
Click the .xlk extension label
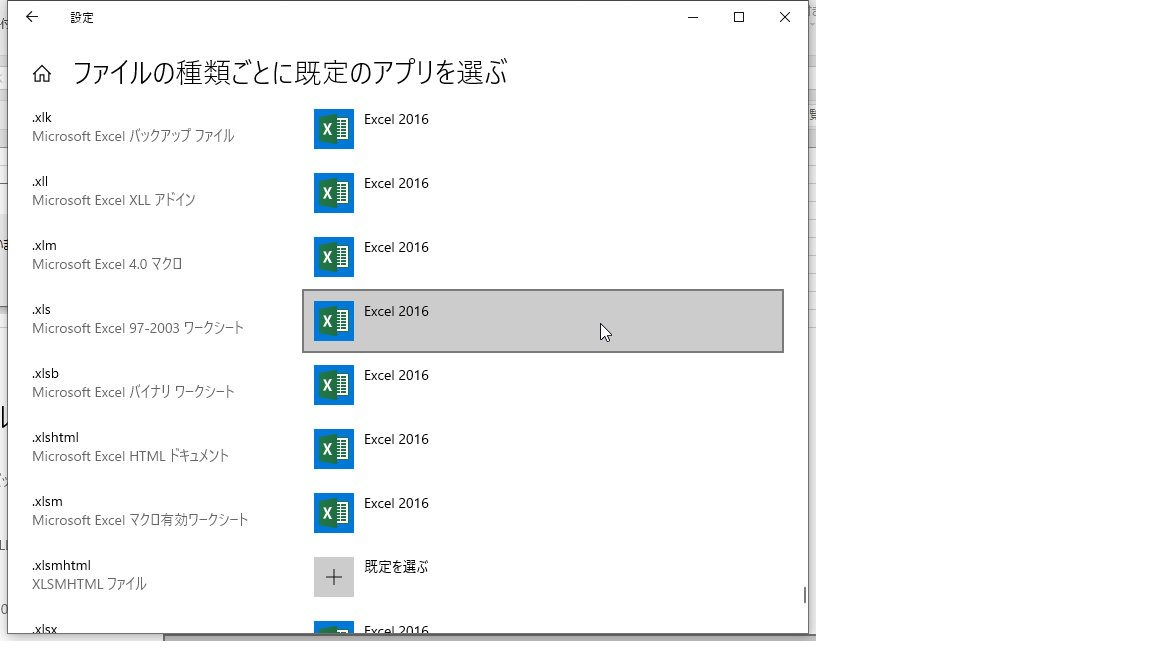point(42,118)
